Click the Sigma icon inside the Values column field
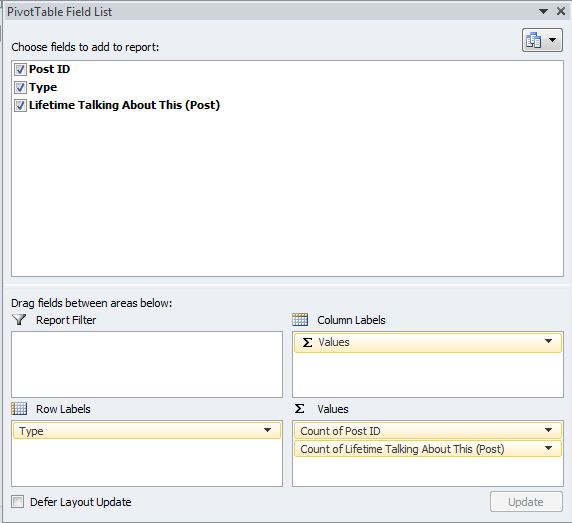 307,342
